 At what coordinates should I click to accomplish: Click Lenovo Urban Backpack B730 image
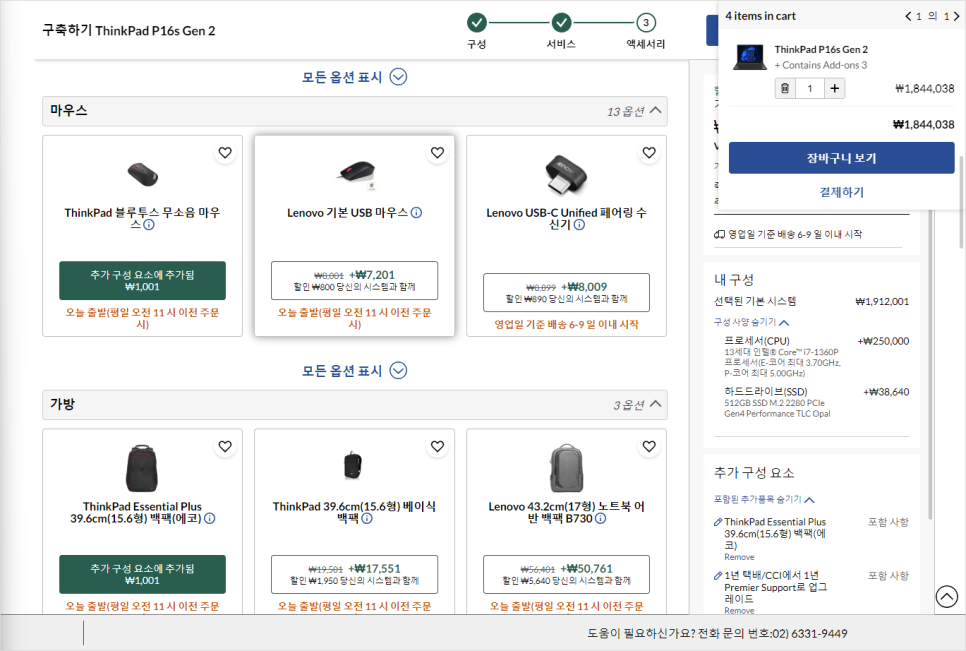[566, 468]
